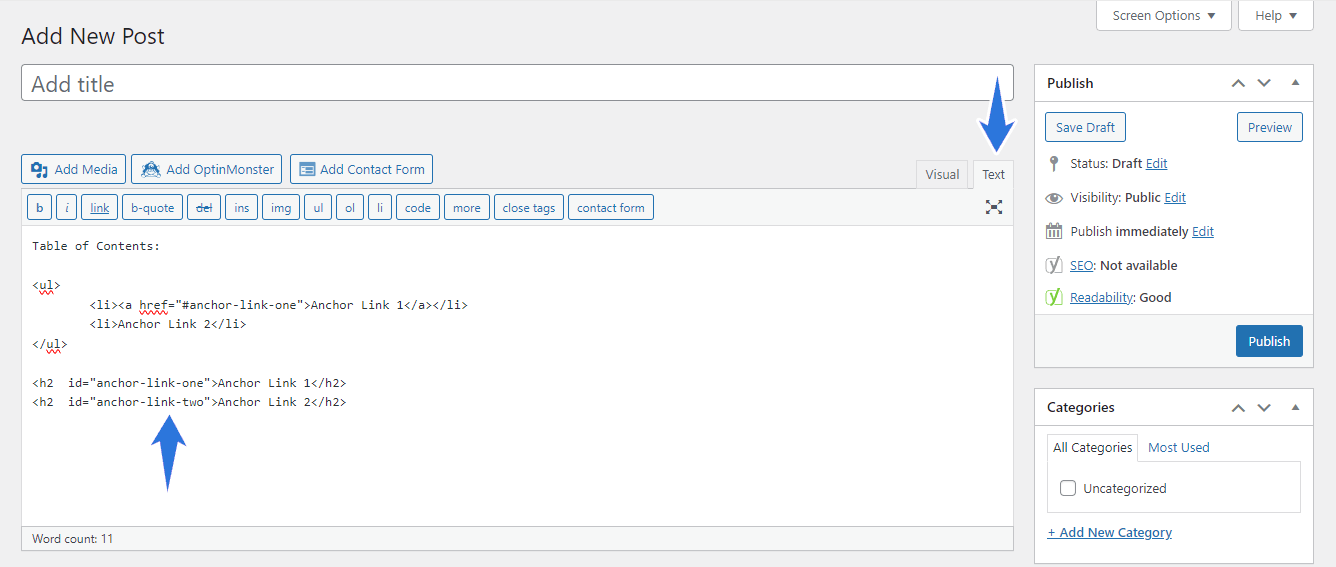The image size is (1336, 567).
Task: Click the eye icon next to Visibility
Action: [x=1054, y=198]
